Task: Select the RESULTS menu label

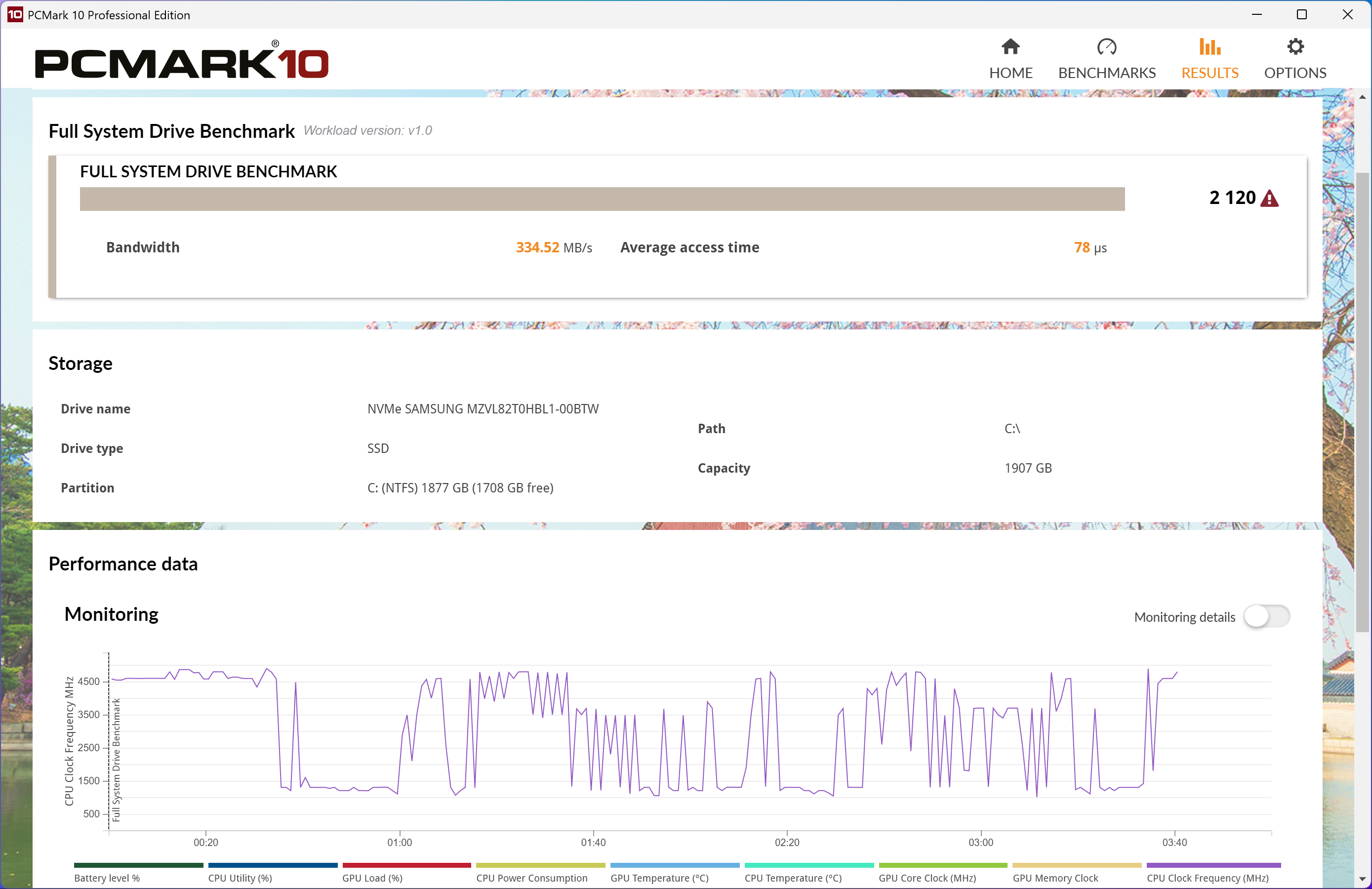Action: [x=1210, y=73]
